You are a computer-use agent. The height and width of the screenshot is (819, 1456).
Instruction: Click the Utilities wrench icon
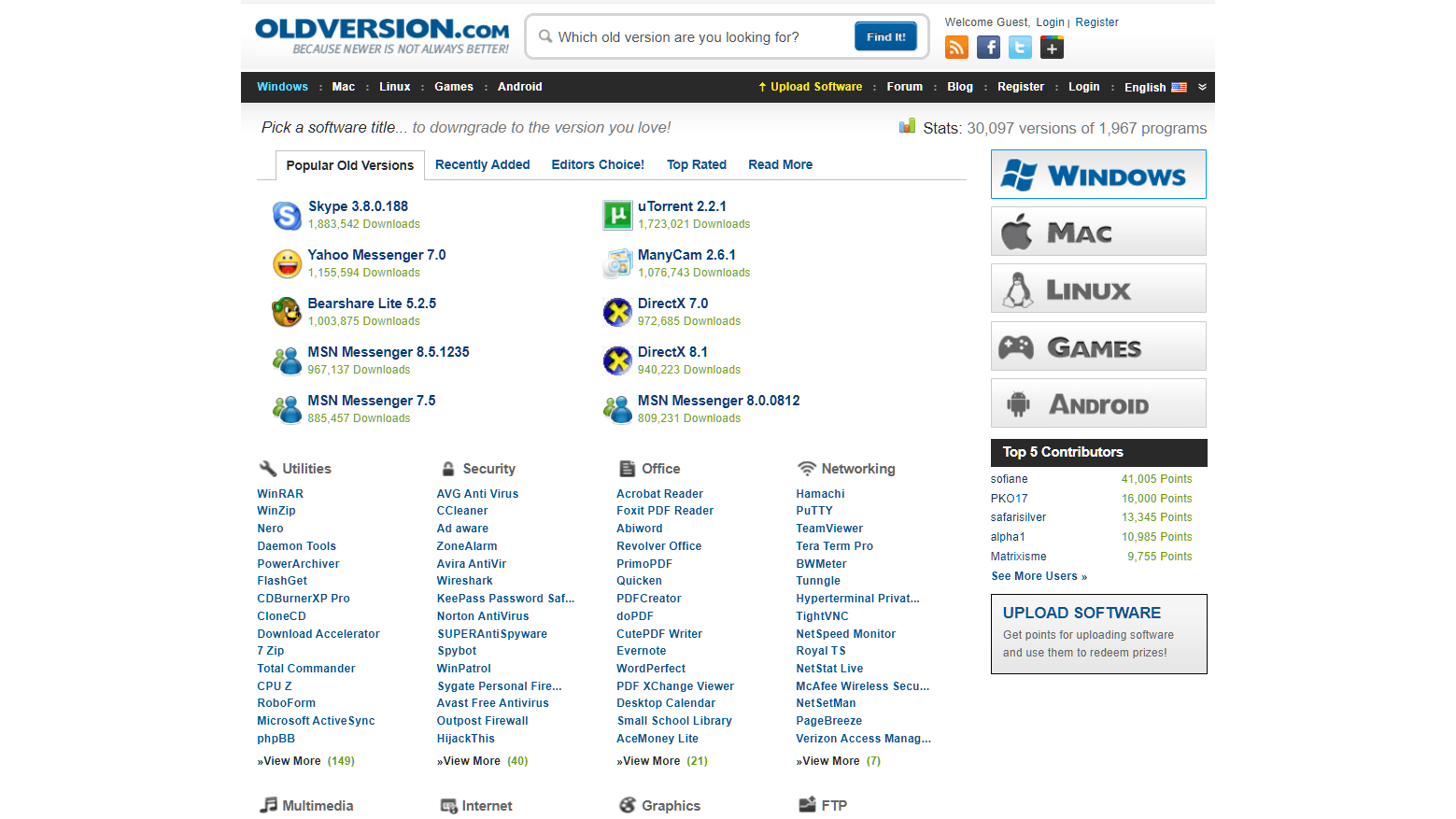[x=268, y=469]
